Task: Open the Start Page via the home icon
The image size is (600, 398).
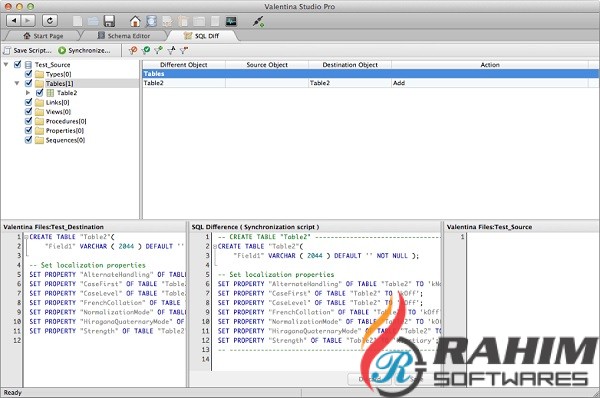Action: (x=135, y=21)
